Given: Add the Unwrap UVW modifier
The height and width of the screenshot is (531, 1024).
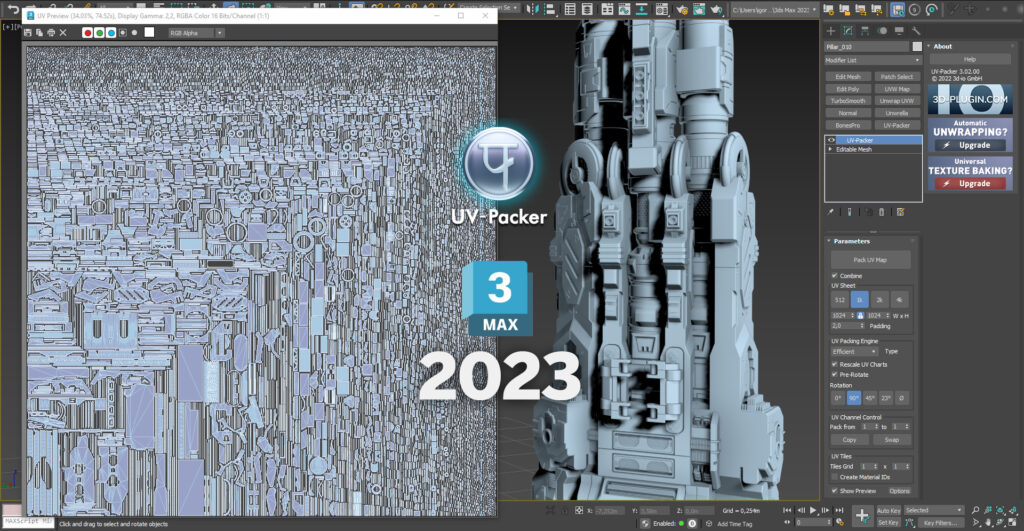Looking at the screenshot, I should (897, 101).
